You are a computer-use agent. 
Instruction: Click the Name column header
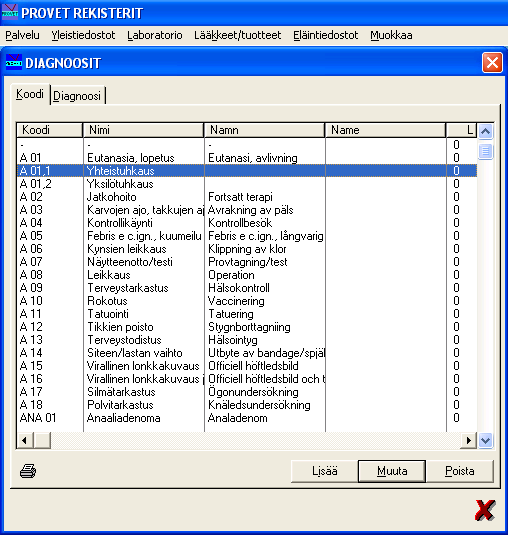pyautogui.click(x=386, y=130)
